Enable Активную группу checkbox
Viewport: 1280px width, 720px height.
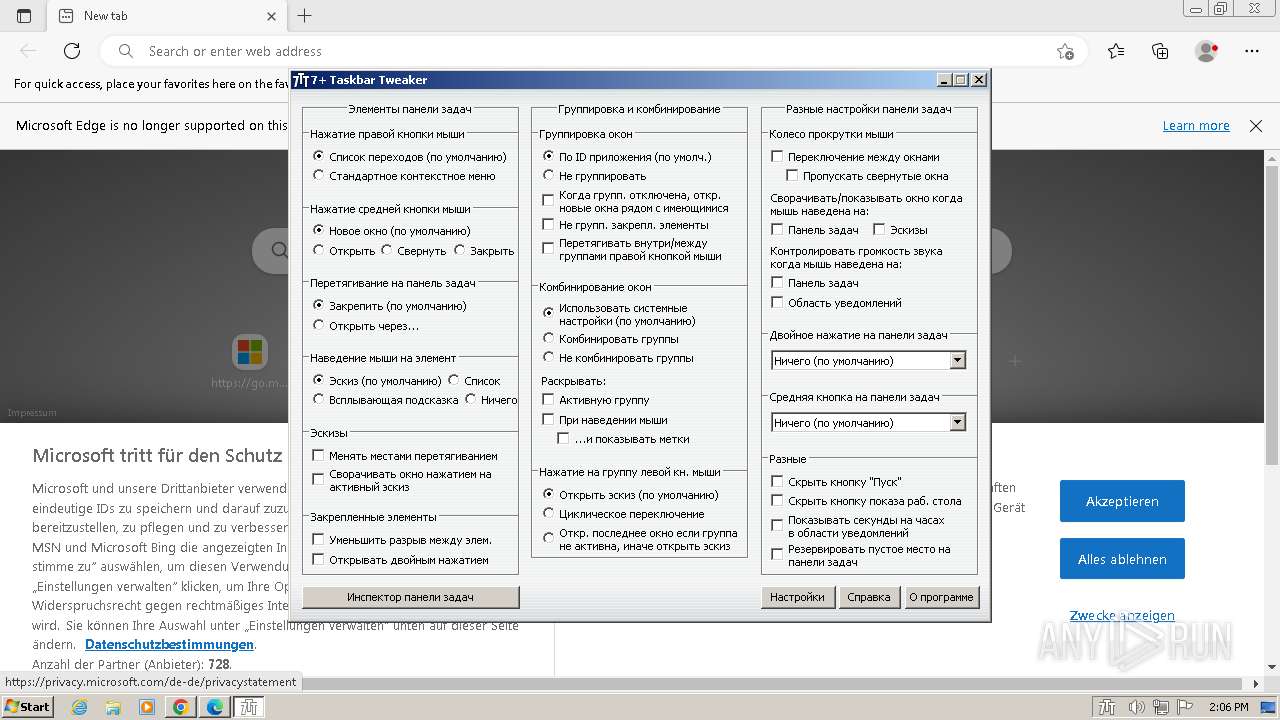click(595, 400)
